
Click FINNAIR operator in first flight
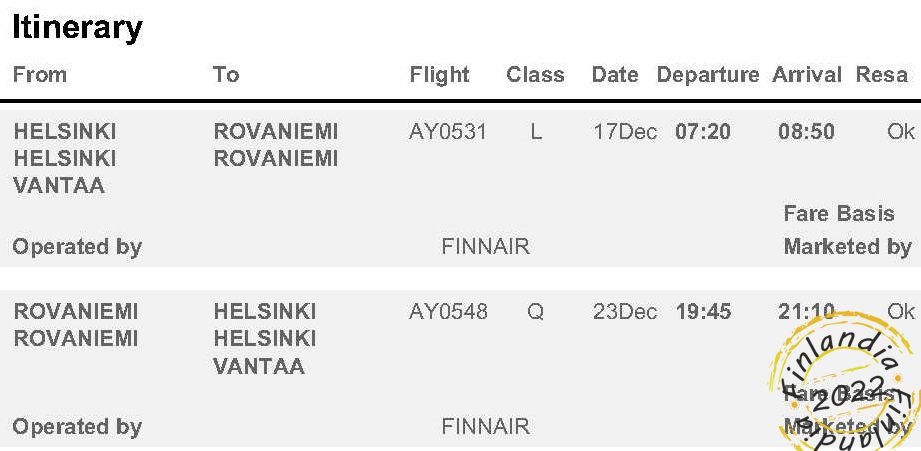[x=485, y=246]
